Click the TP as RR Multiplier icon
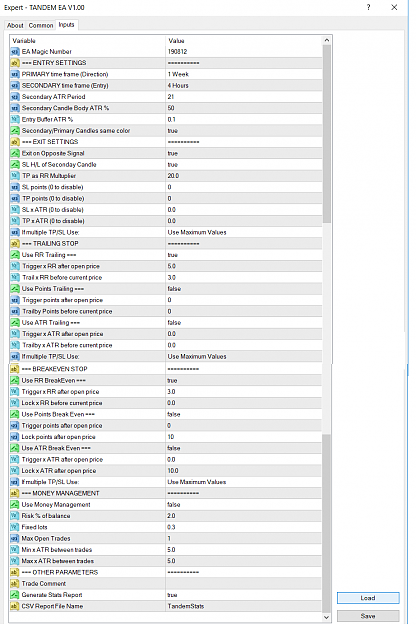The width and height of the screenshot is (416, 625). pos(15,176)
